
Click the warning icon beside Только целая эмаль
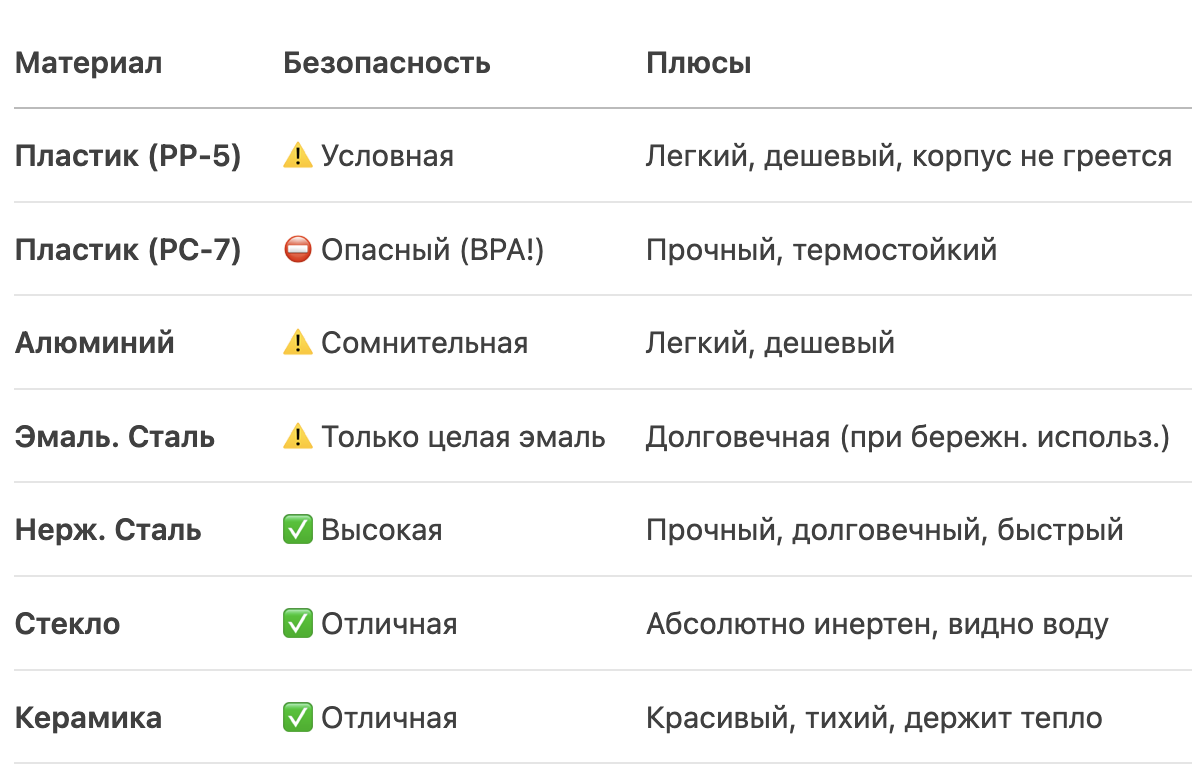click(x=297, y=436)
